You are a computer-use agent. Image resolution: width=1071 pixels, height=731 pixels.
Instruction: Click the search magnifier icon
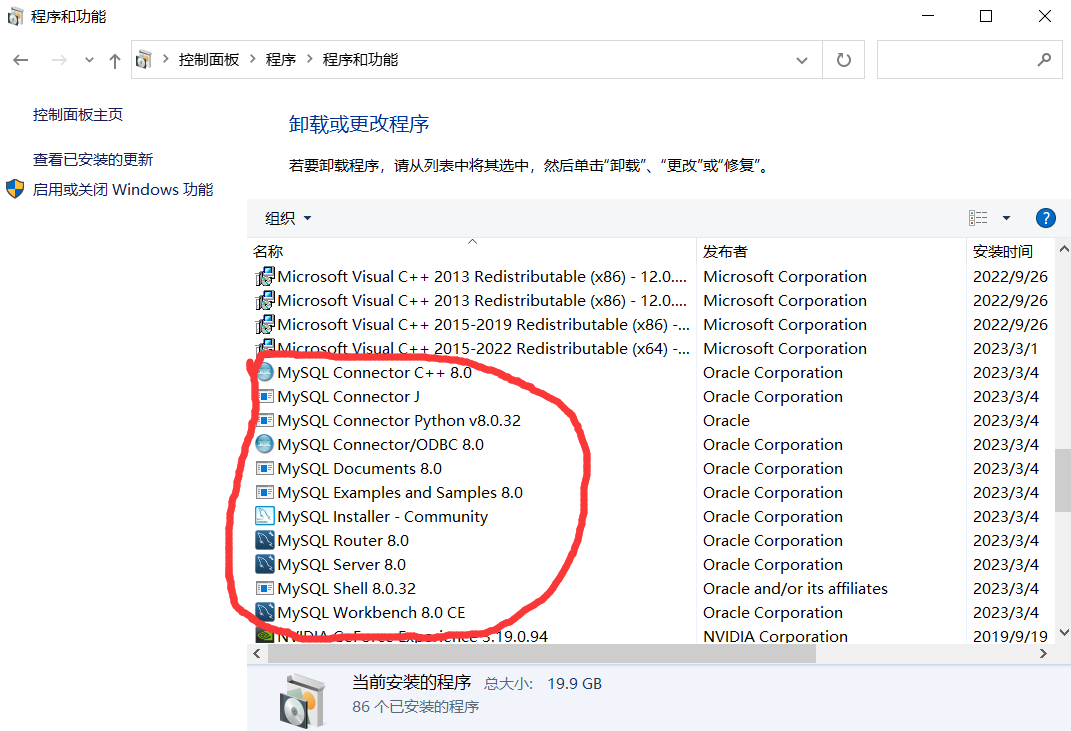[1044, 60]
